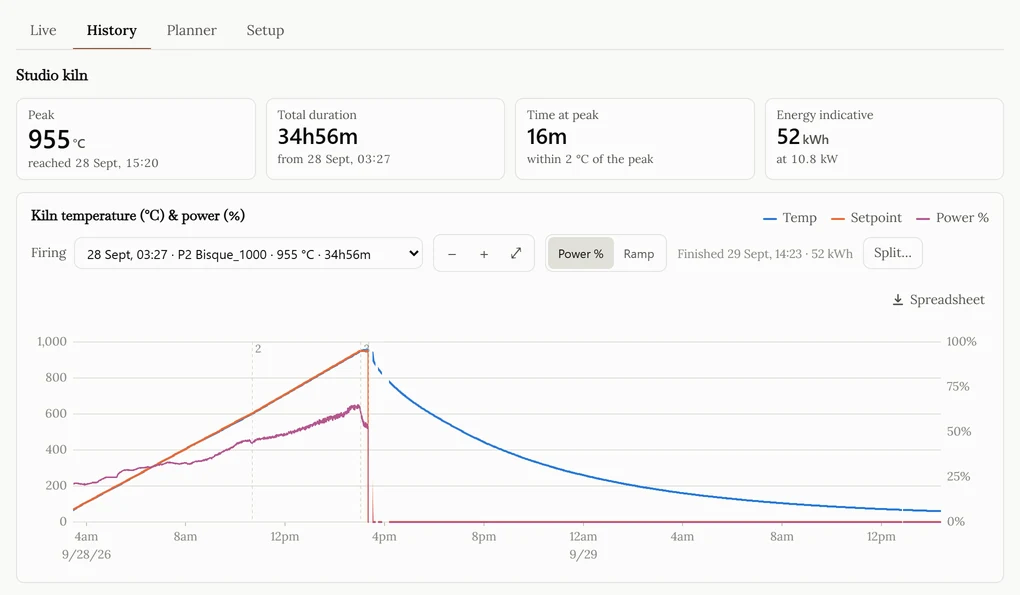Click the 9/29 date label on axis
Viewport: 1020px width, 595px height.
coord(583,555)
